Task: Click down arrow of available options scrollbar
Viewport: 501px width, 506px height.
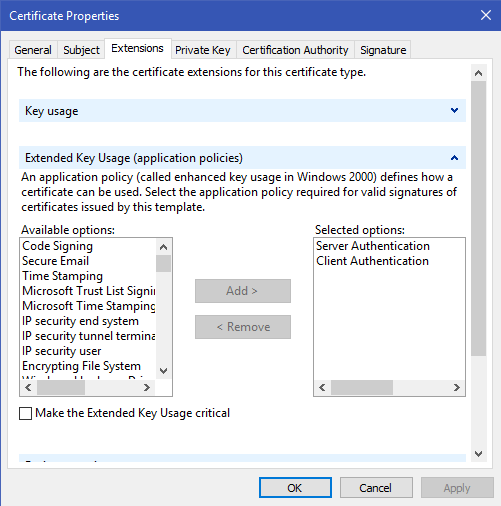Action: [163, 371]
